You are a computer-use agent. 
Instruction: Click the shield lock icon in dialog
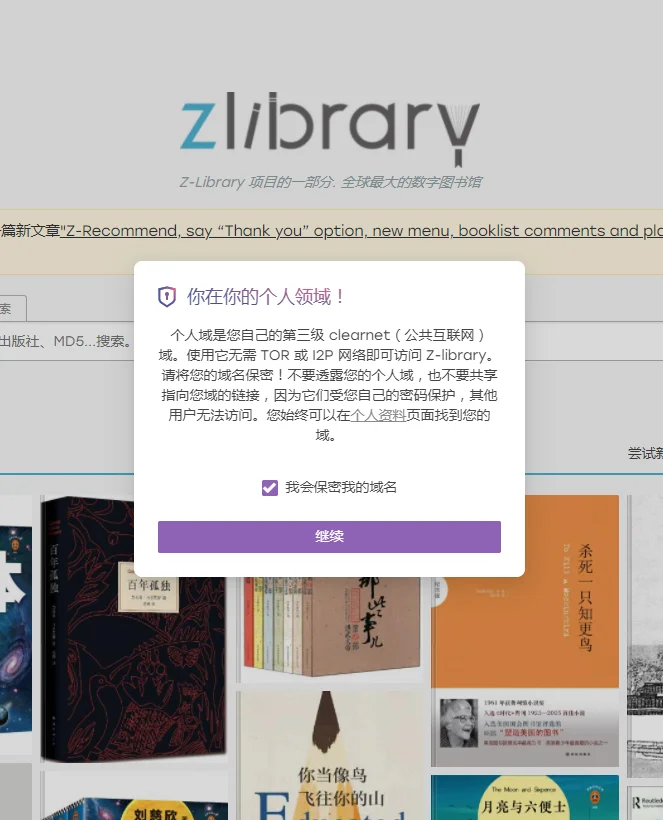pos(167,297)
